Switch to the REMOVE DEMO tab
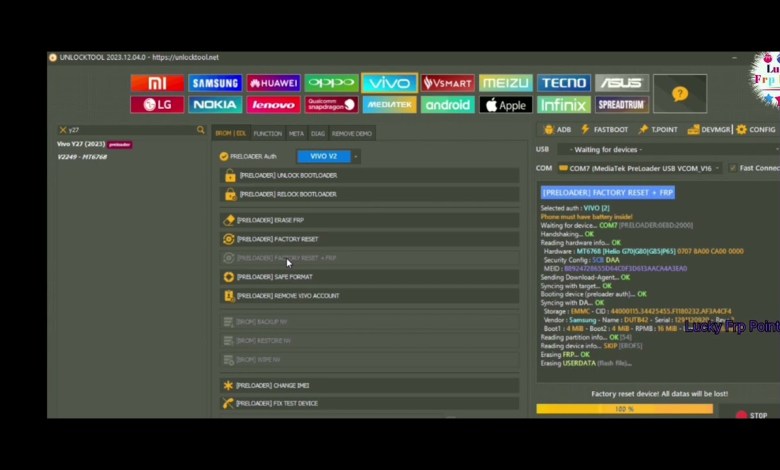 [352, 133]
